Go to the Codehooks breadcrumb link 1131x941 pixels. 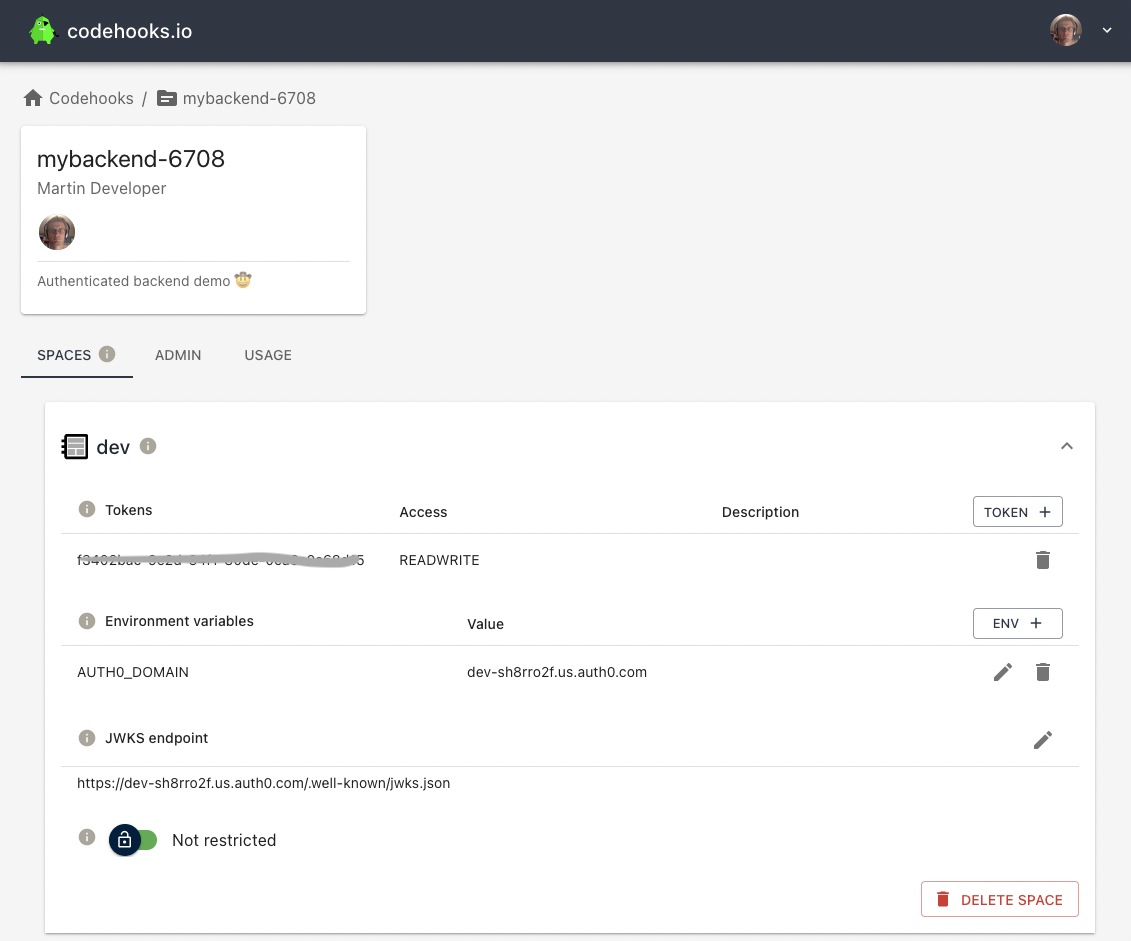91,98
